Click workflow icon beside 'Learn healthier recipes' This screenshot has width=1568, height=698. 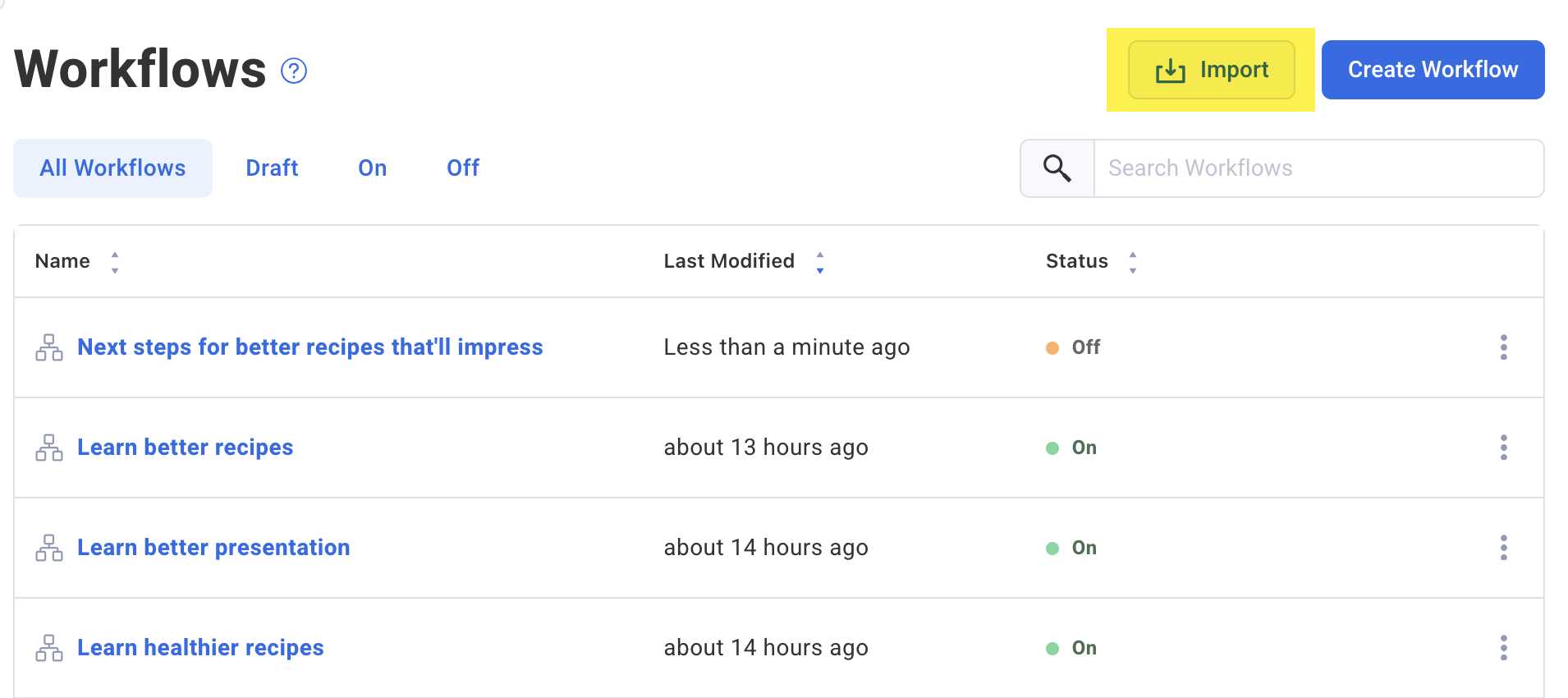click(49, 648)
